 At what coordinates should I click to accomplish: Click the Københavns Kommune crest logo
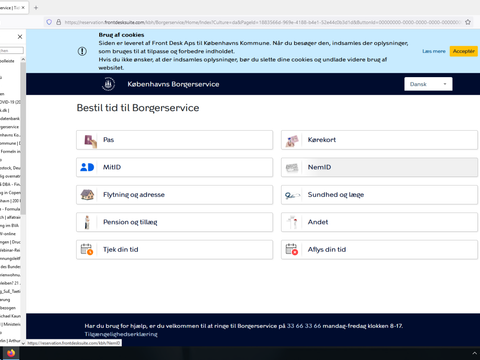[108, 84]
